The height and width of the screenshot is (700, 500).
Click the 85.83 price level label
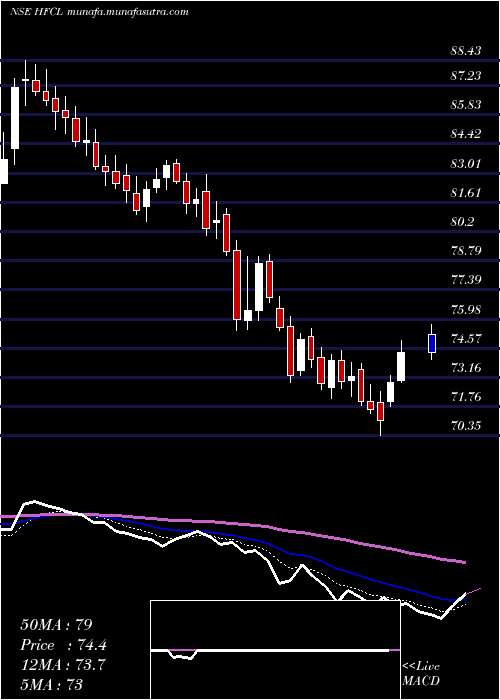(x=466, y=104)
